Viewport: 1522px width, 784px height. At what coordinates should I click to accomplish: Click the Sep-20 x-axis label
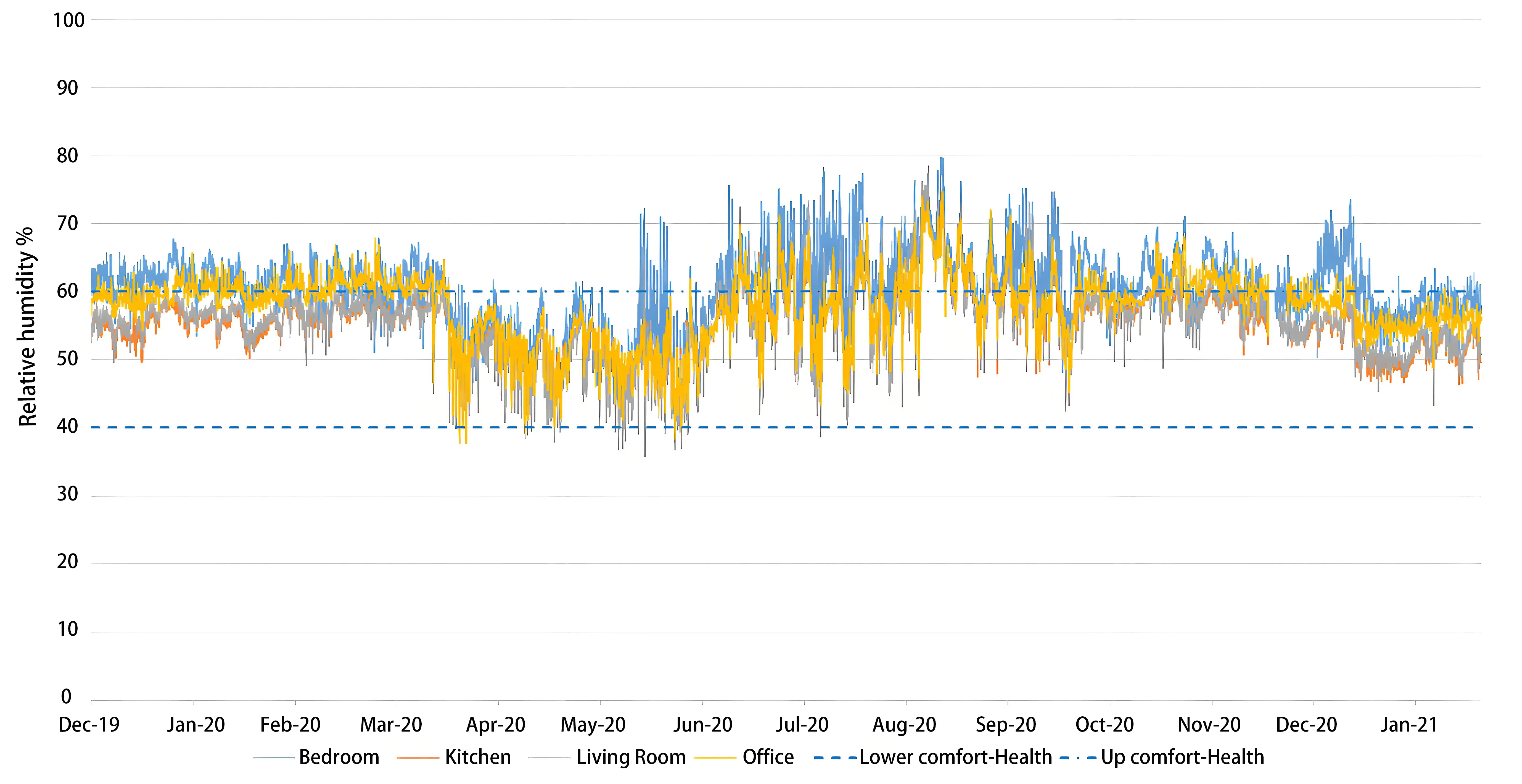tap(1006, 724)
